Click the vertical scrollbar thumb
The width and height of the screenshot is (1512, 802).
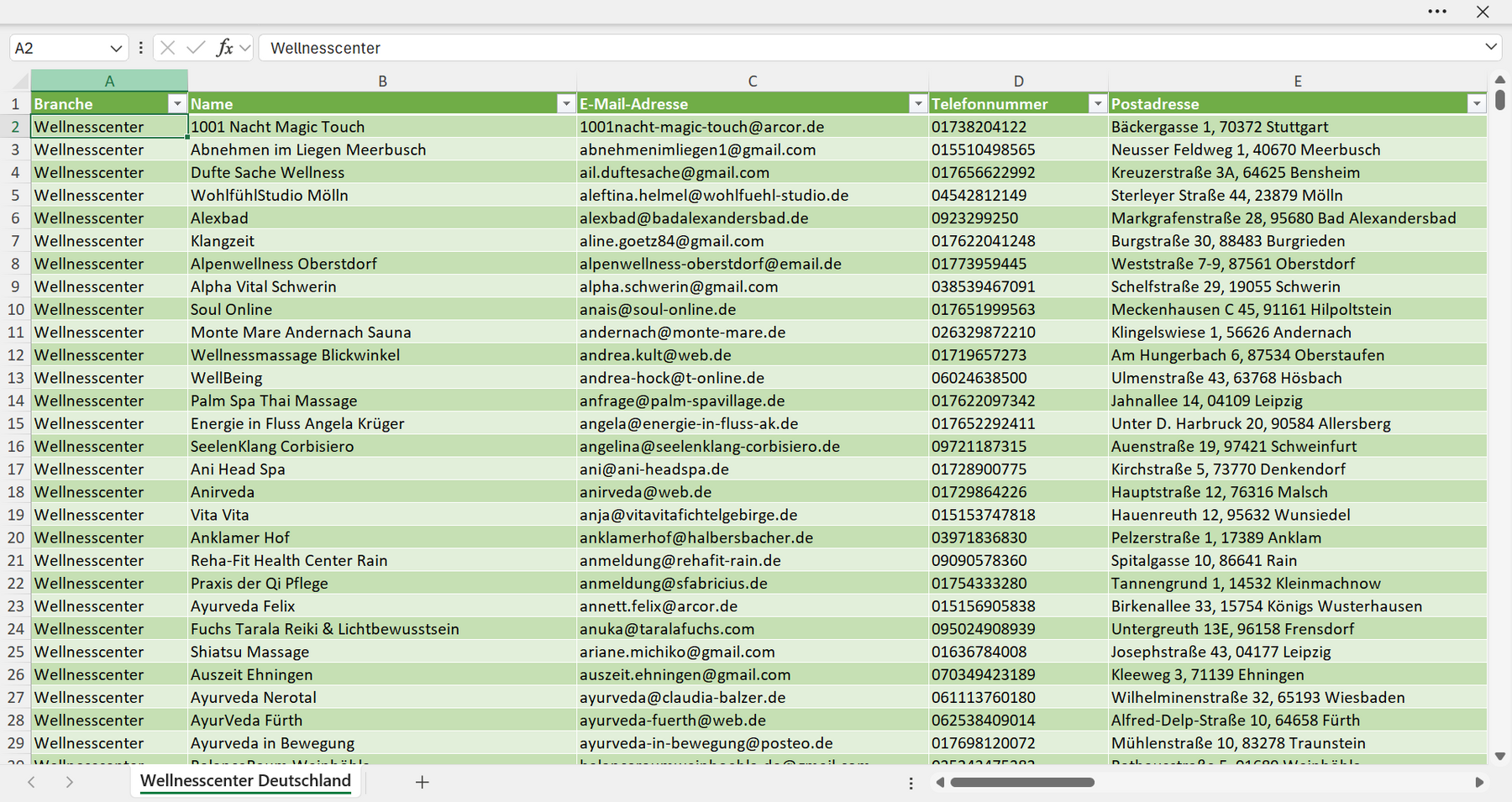1500,100
